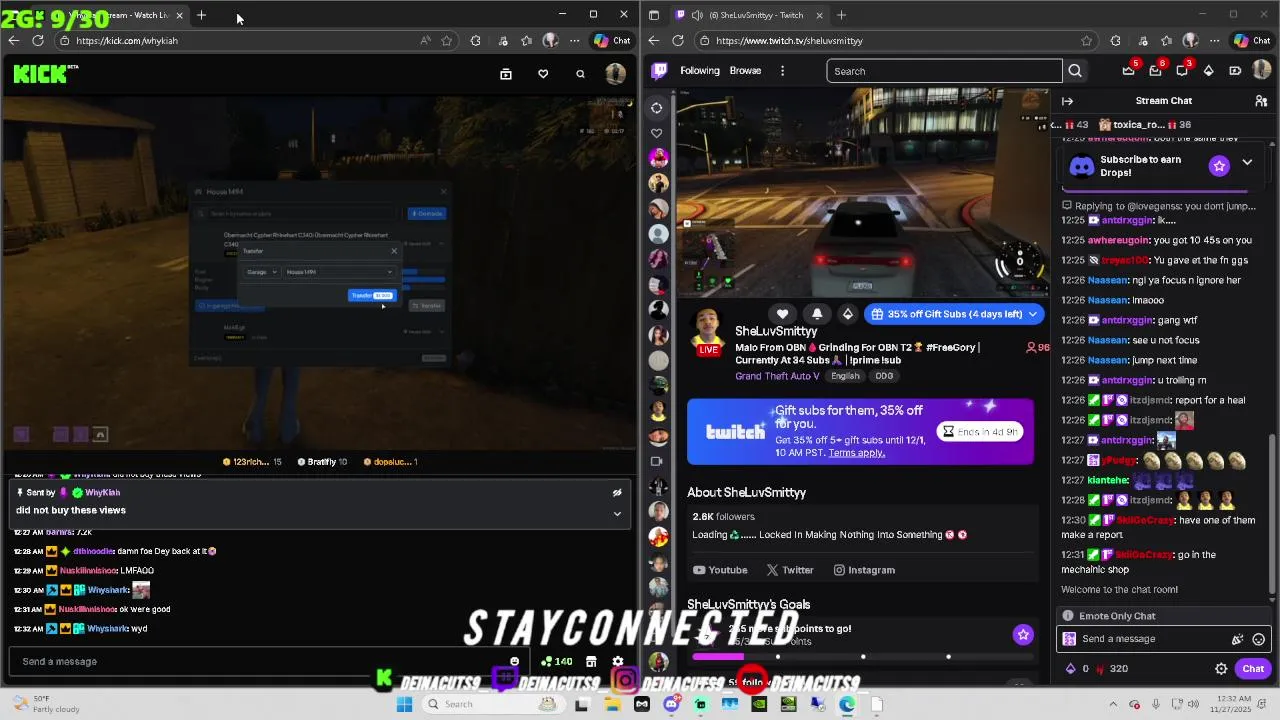Click the Terms apply link
This screenshot has width=1280, height=720.
coord(856,453)
